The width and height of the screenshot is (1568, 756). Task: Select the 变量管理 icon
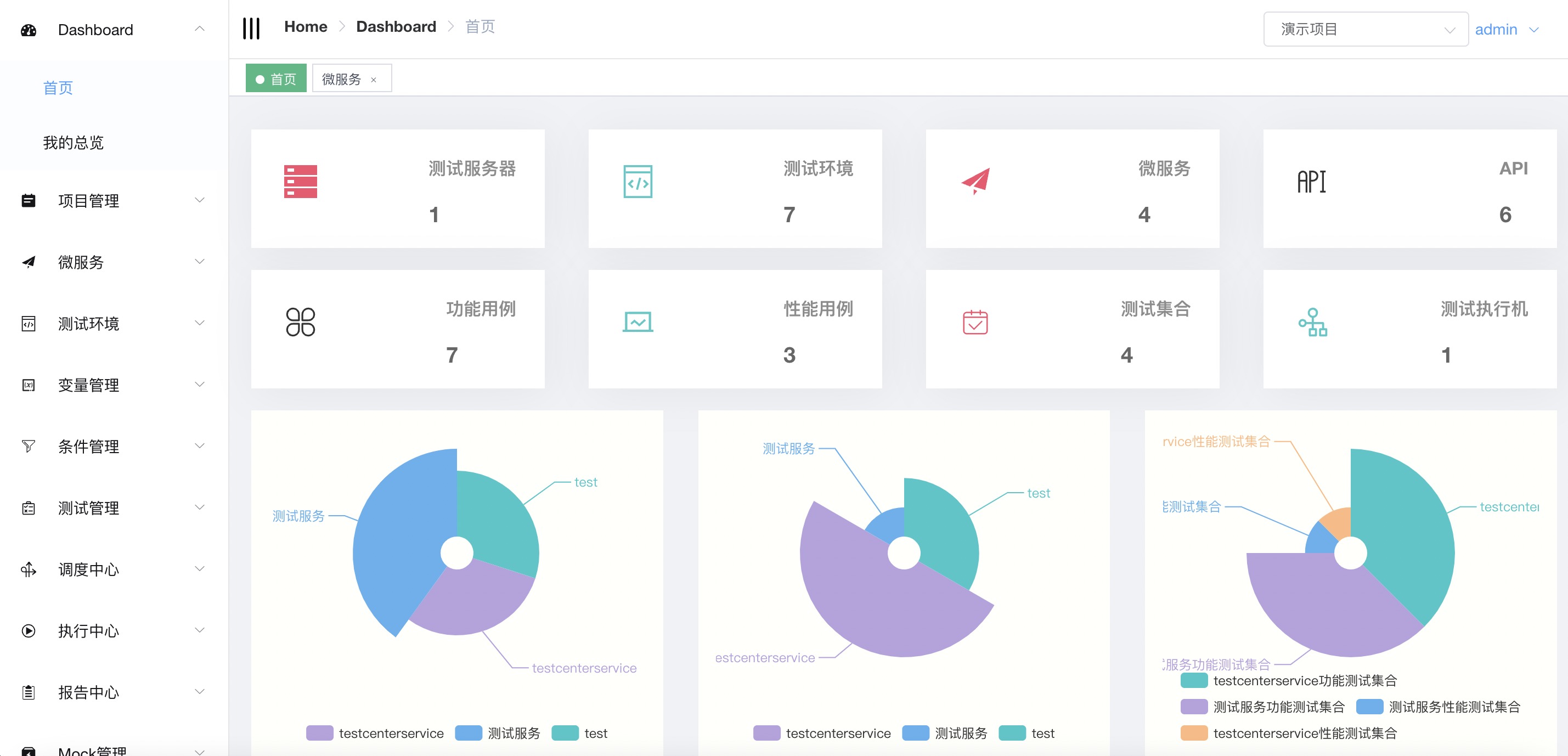pos(29,385)
